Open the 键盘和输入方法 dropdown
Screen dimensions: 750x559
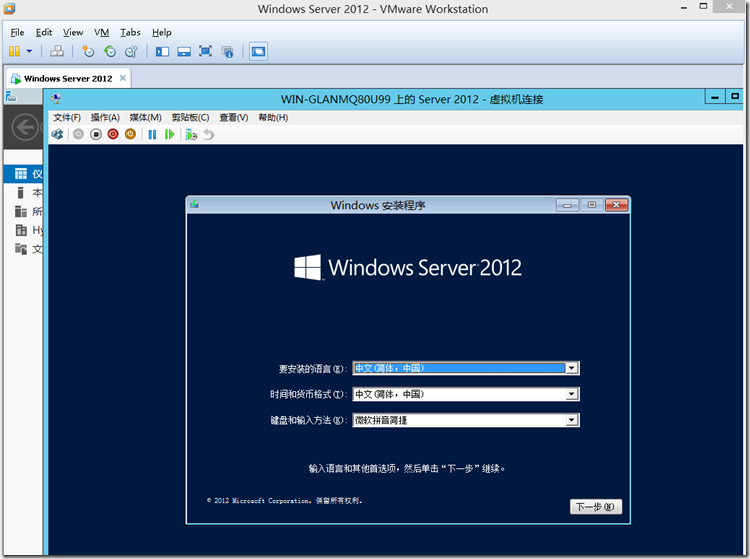571,420
